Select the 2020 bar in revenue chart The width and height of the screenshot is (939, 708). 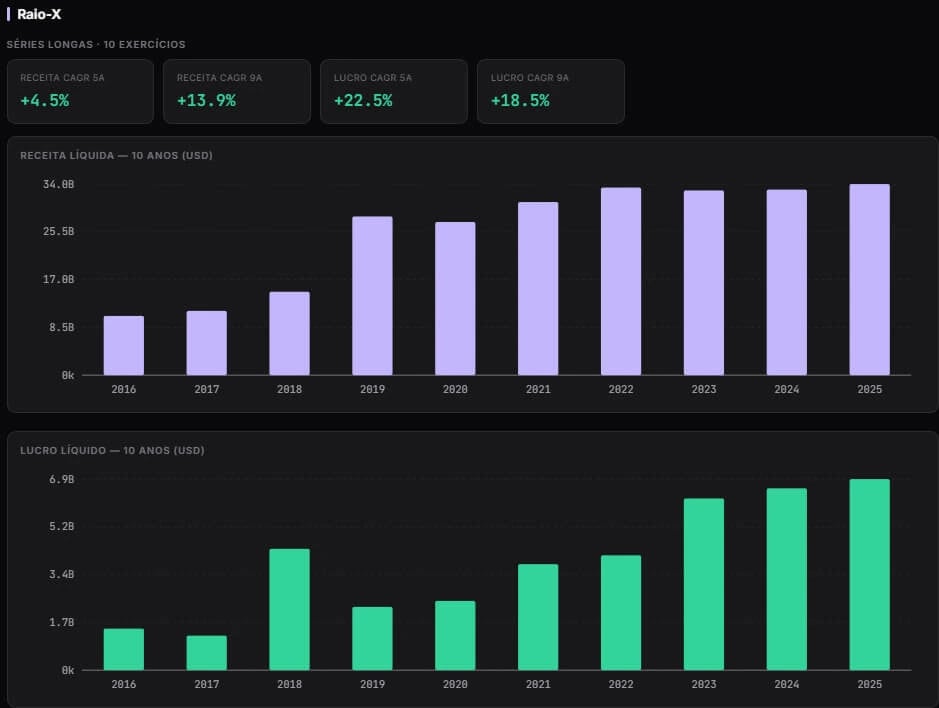pyautogui.click(x=455, y=298)
